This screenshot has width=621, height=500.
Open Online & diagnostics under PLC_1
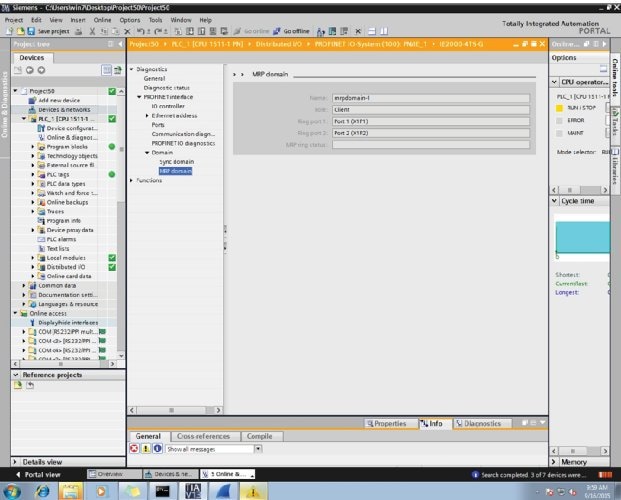pos(72,137)
